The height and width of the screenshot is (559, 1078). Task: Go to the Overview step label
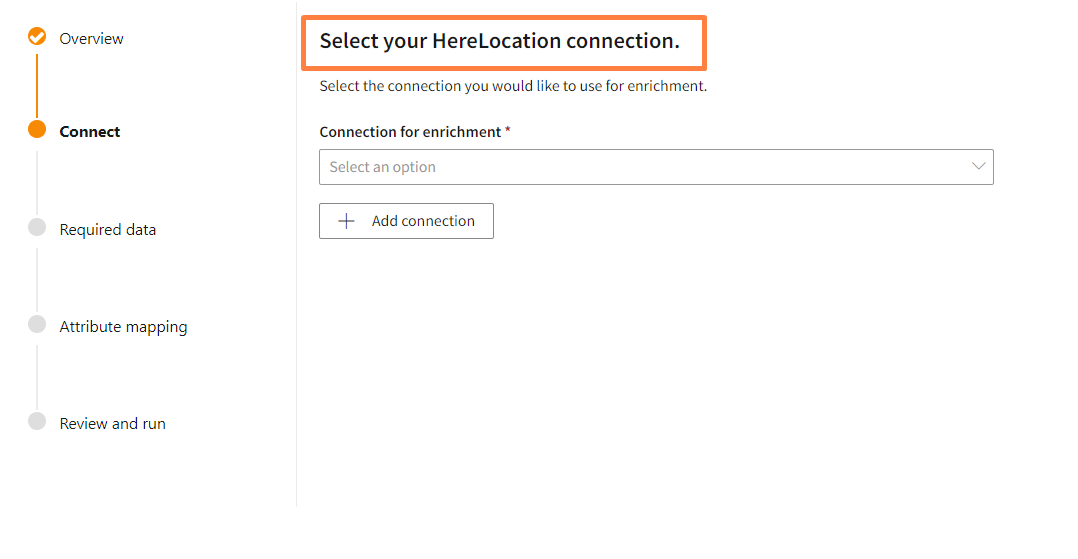[91, 39]
